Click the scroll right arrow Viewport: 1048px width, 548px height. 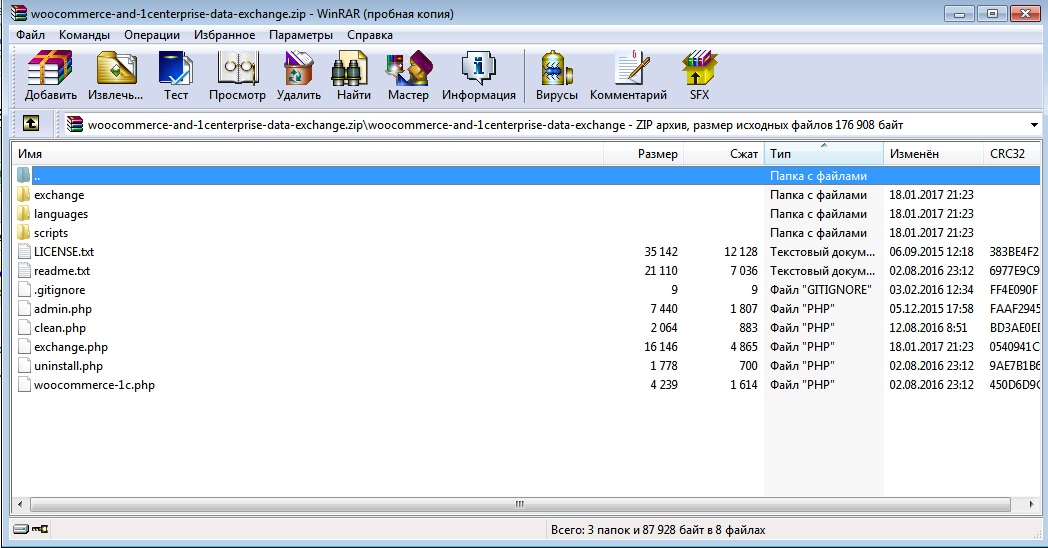[1031, 504]
